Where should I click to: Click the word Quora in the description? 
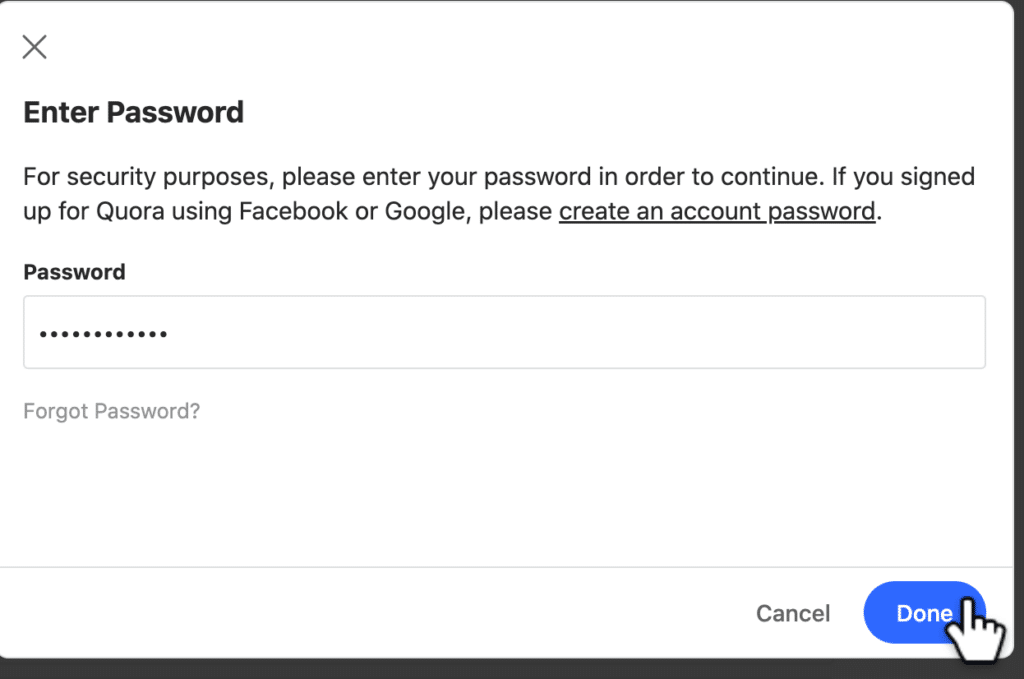130,211
